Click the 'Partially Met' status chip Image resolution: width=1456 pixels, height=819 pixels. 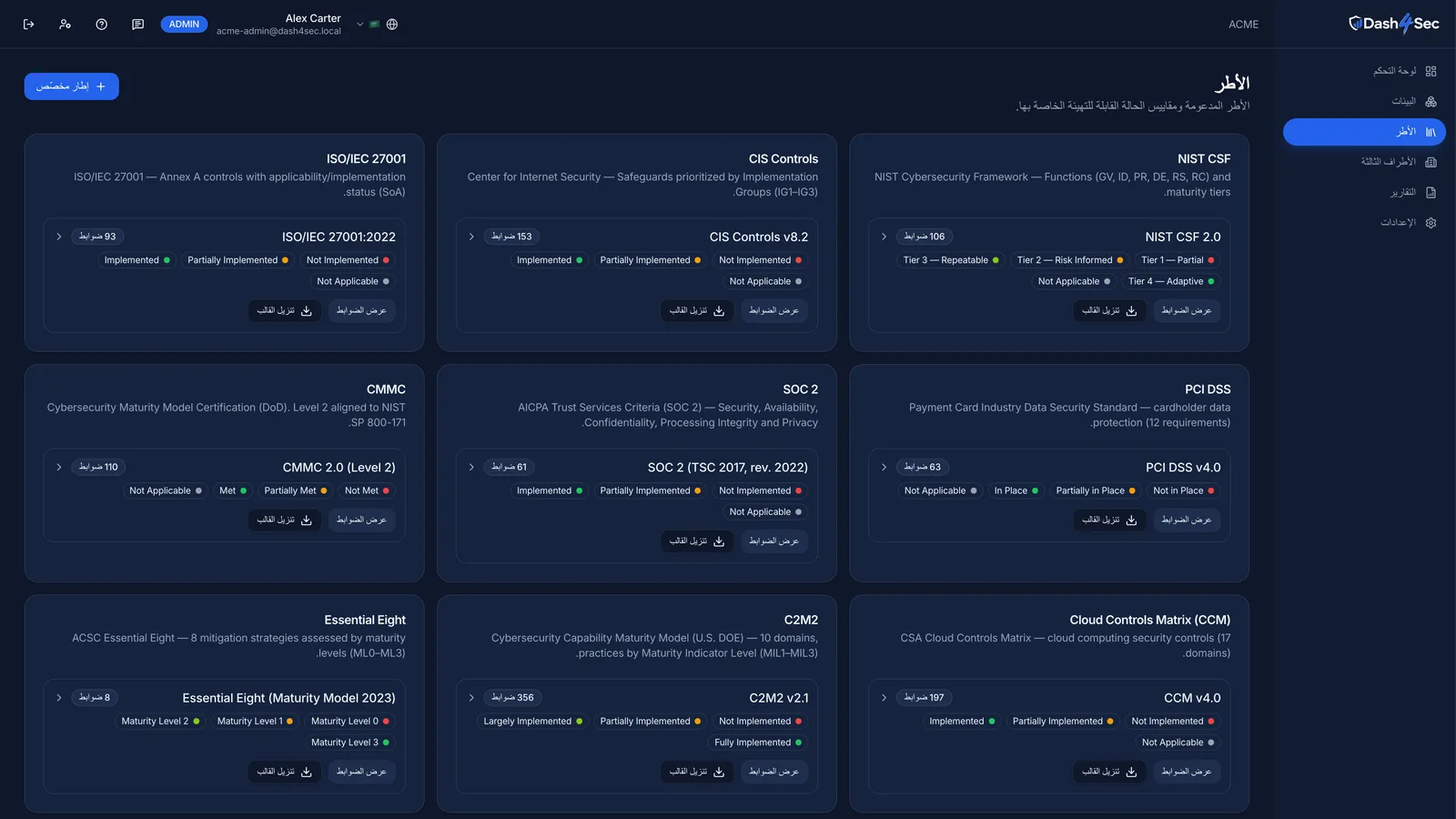coord(295,490)
